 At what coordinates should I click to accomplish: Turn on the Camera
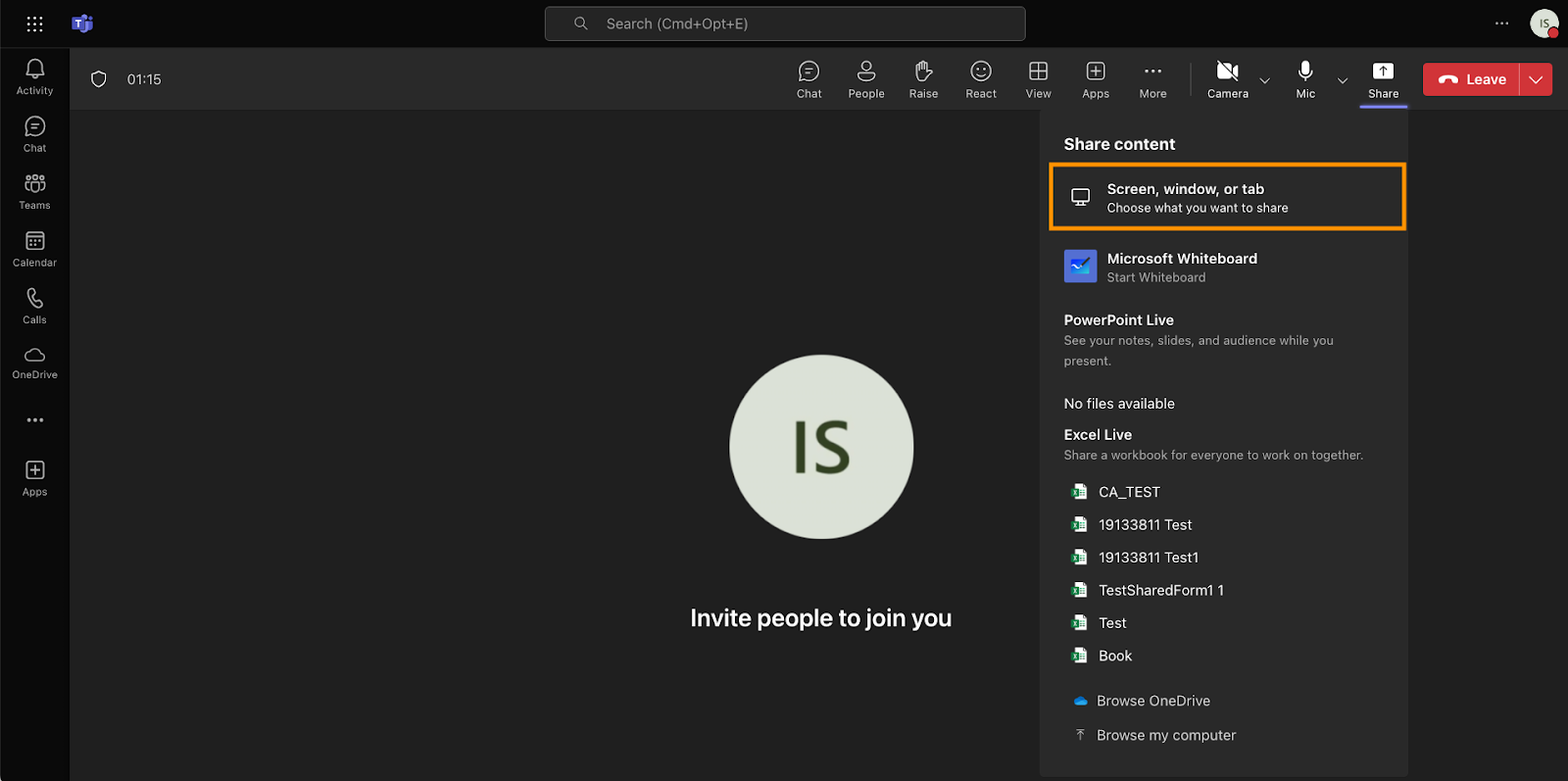[x=1227, y=79]
